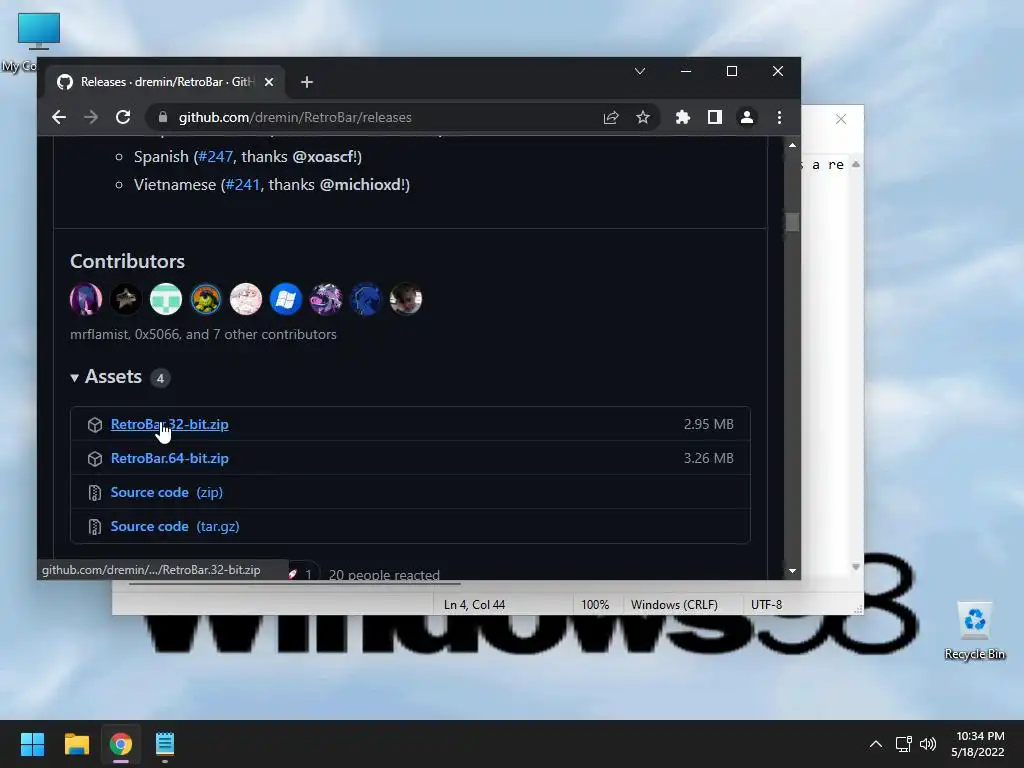Click the rocket reaction button
The image size is (1024, 768).
(x=302, y=573)
